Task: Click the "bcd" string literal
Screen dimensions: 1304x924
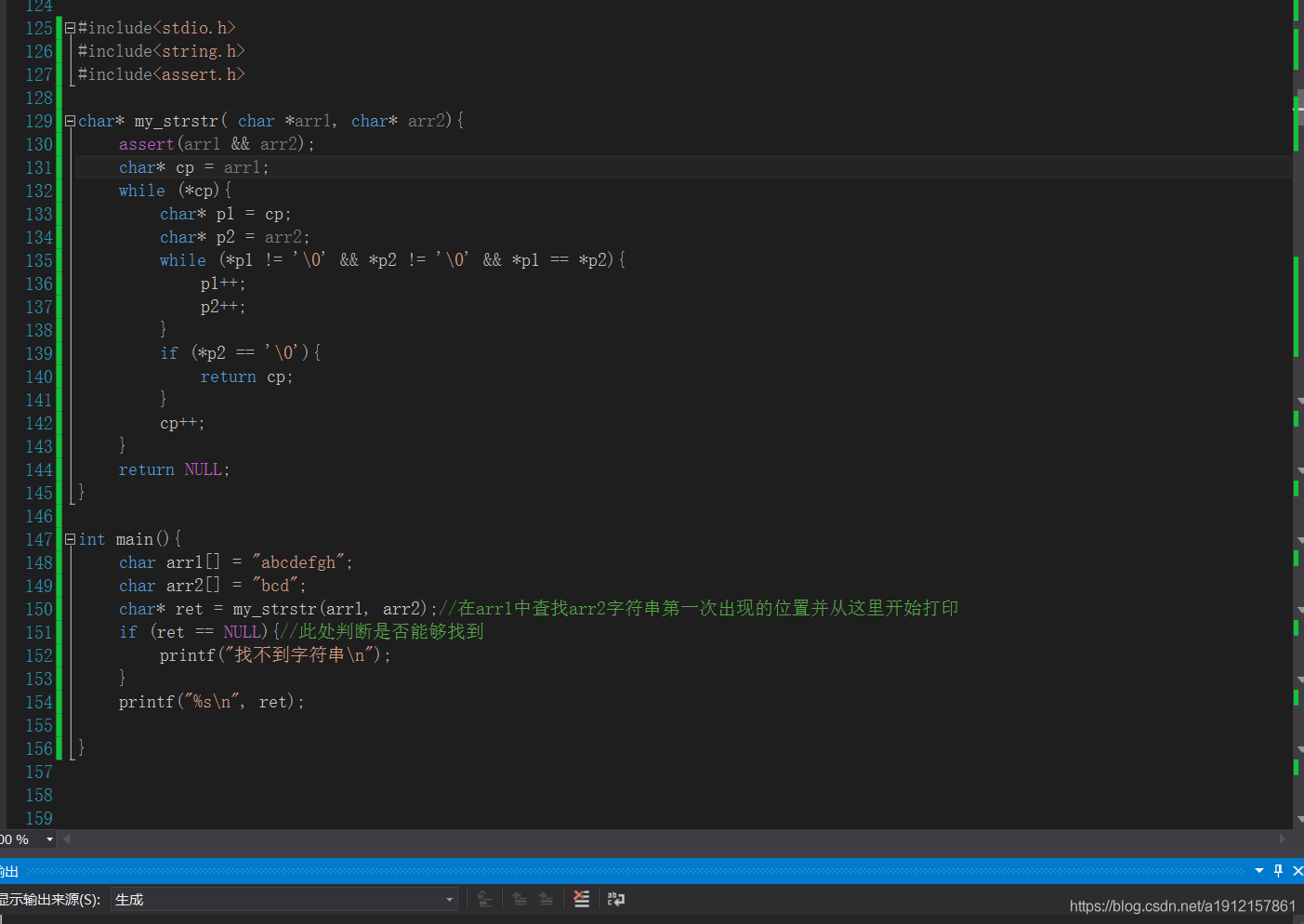Action: point(275,586)
